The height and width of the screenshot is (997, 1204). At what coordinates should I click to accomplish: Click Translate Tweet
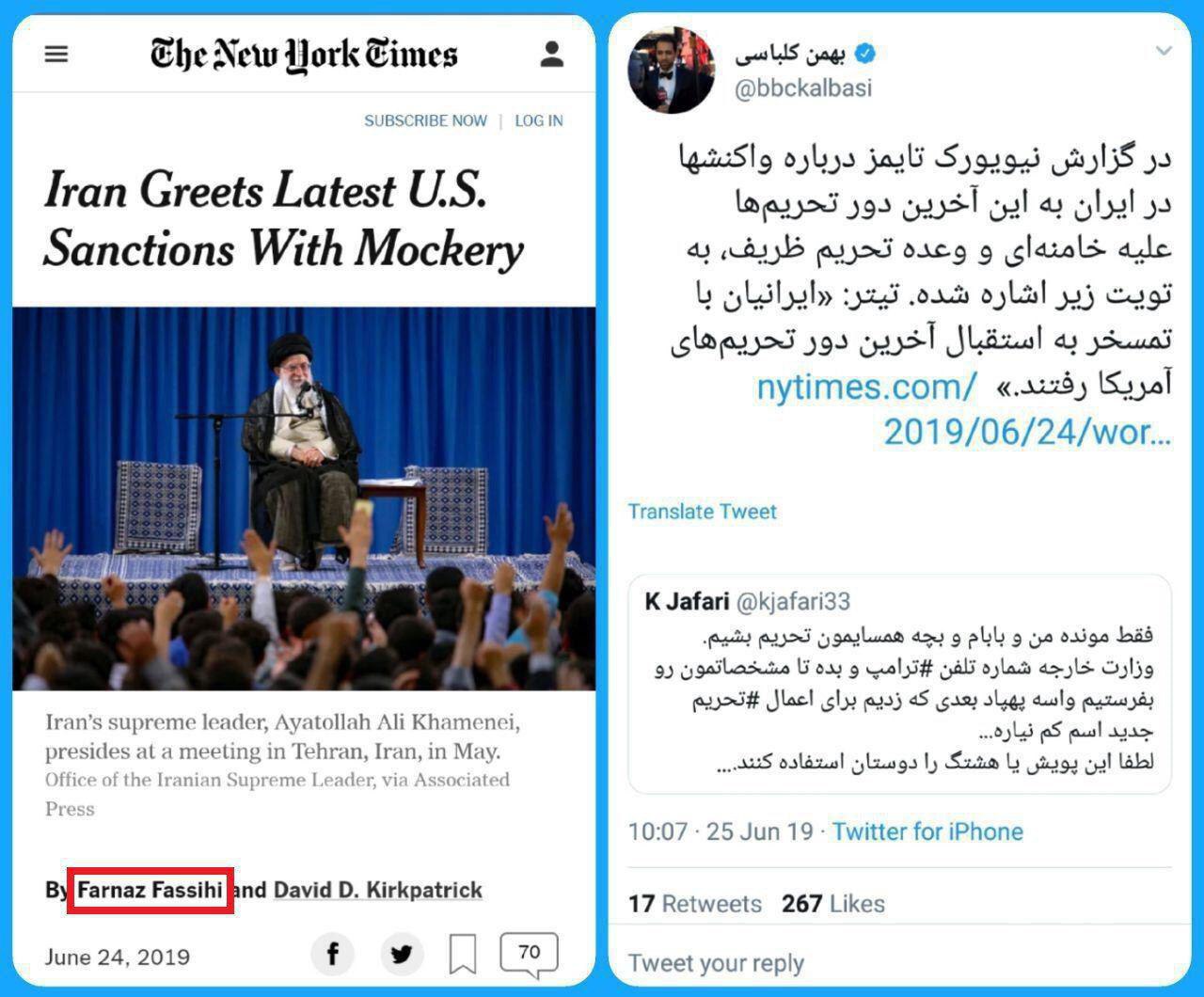coord(703,512)
